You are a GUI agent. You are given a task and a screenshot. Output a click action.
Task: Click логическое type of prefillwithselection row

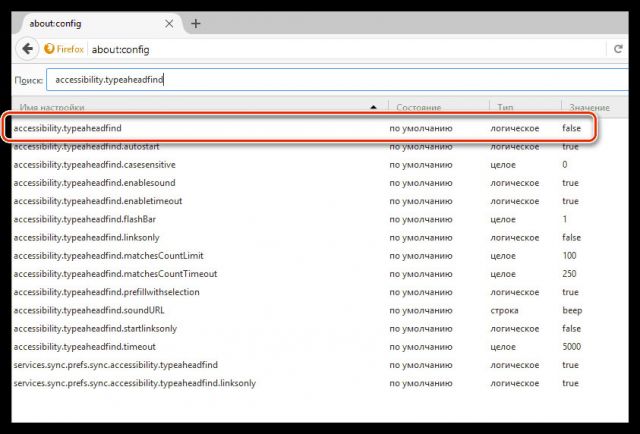(514, 292)
